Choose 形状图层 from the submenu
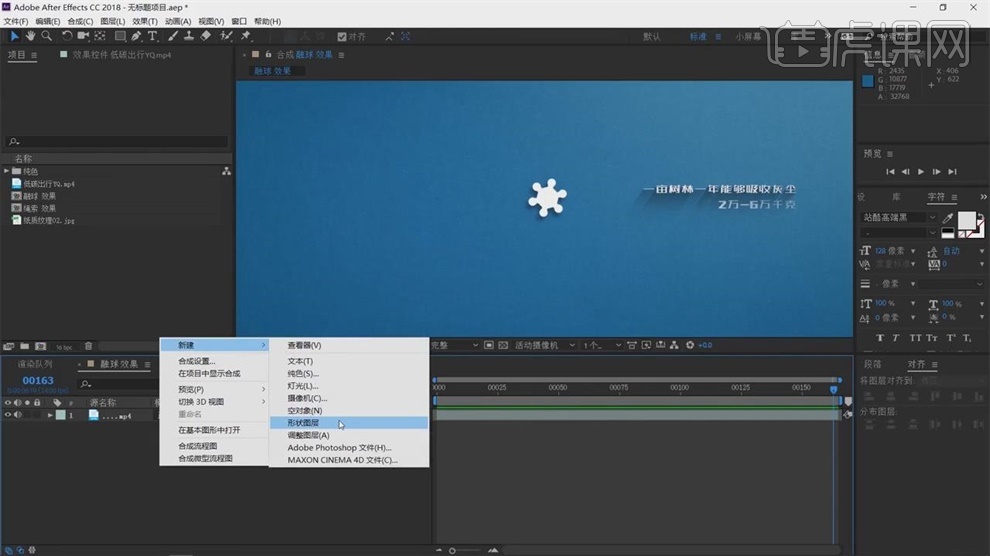 tap(304, 423)
